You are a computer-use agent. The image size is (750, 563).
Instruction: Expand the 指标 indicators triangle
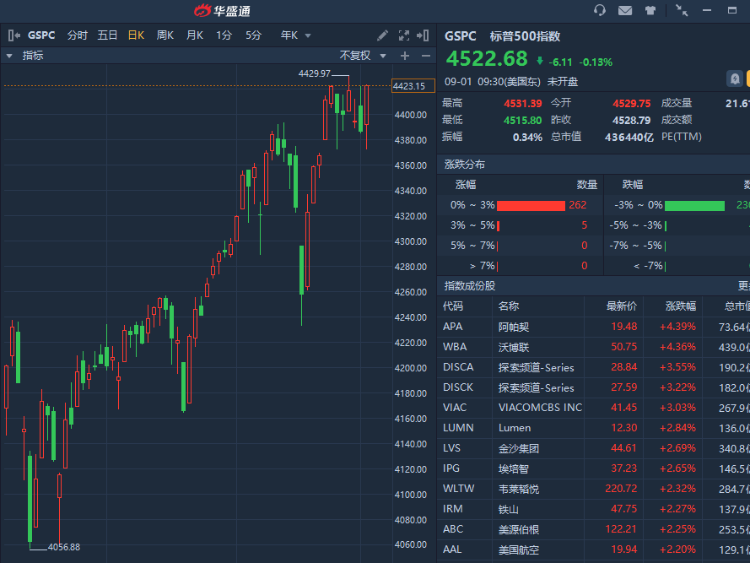(x=11, y=56)
